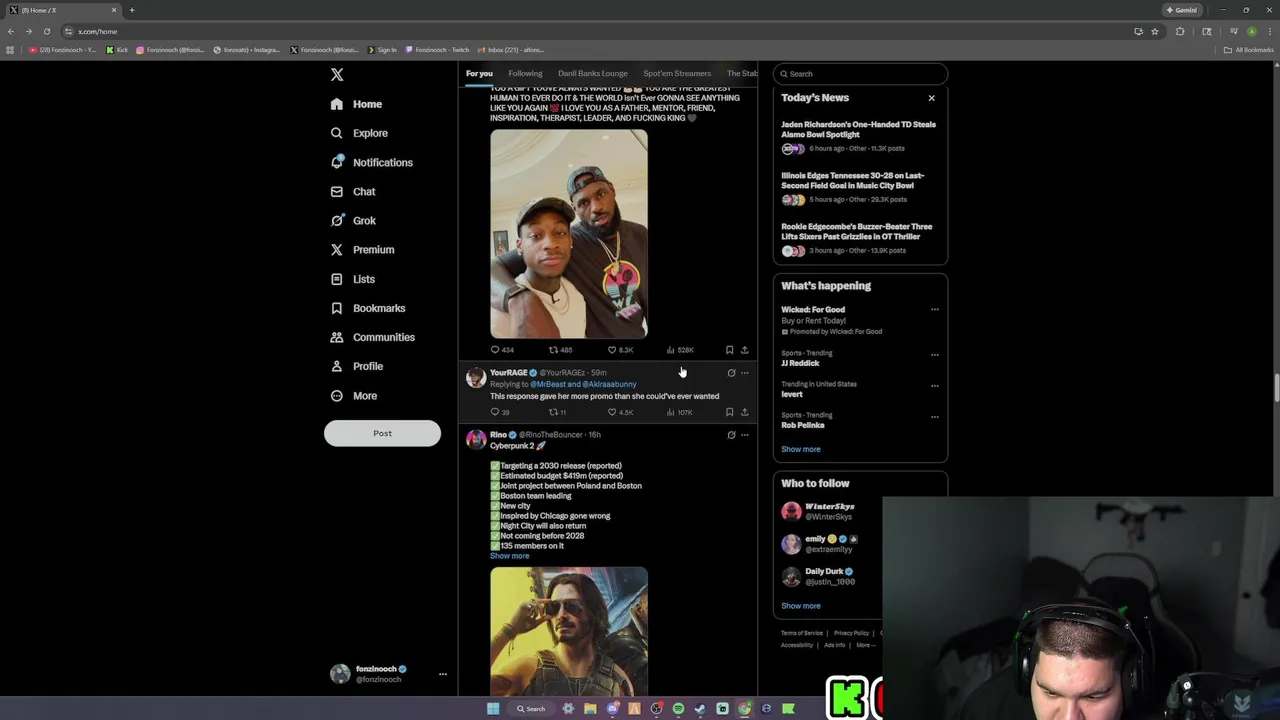This screenshot has width=1280, height=720.
Task: Share YourRAGE's post
Action: (x=744, y=412)
